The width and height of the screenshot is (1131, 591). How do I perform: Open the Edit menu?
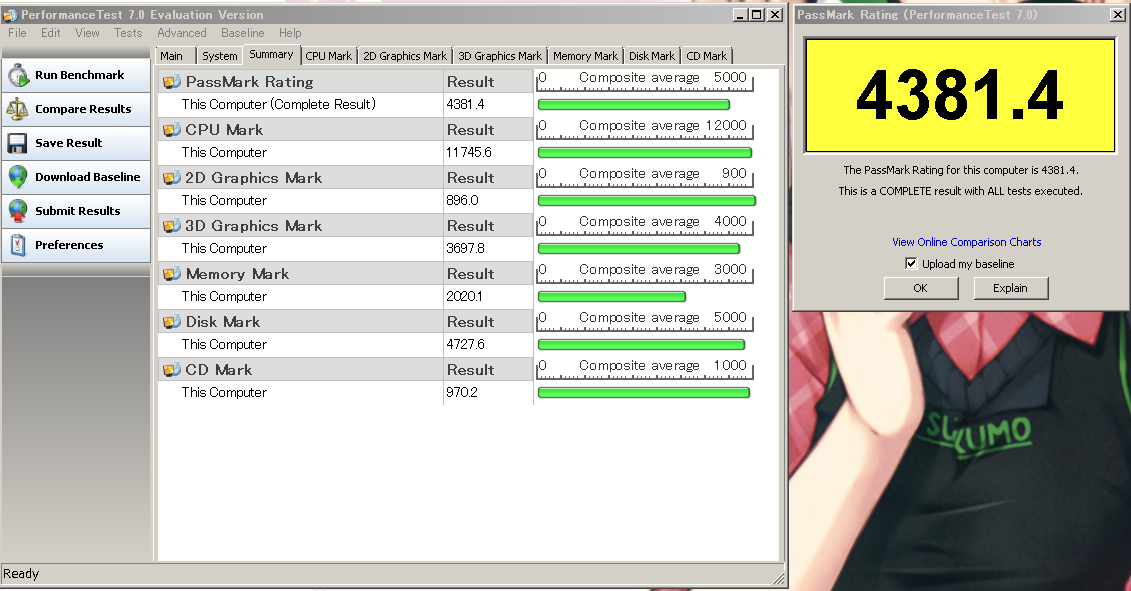click(50, 33)
